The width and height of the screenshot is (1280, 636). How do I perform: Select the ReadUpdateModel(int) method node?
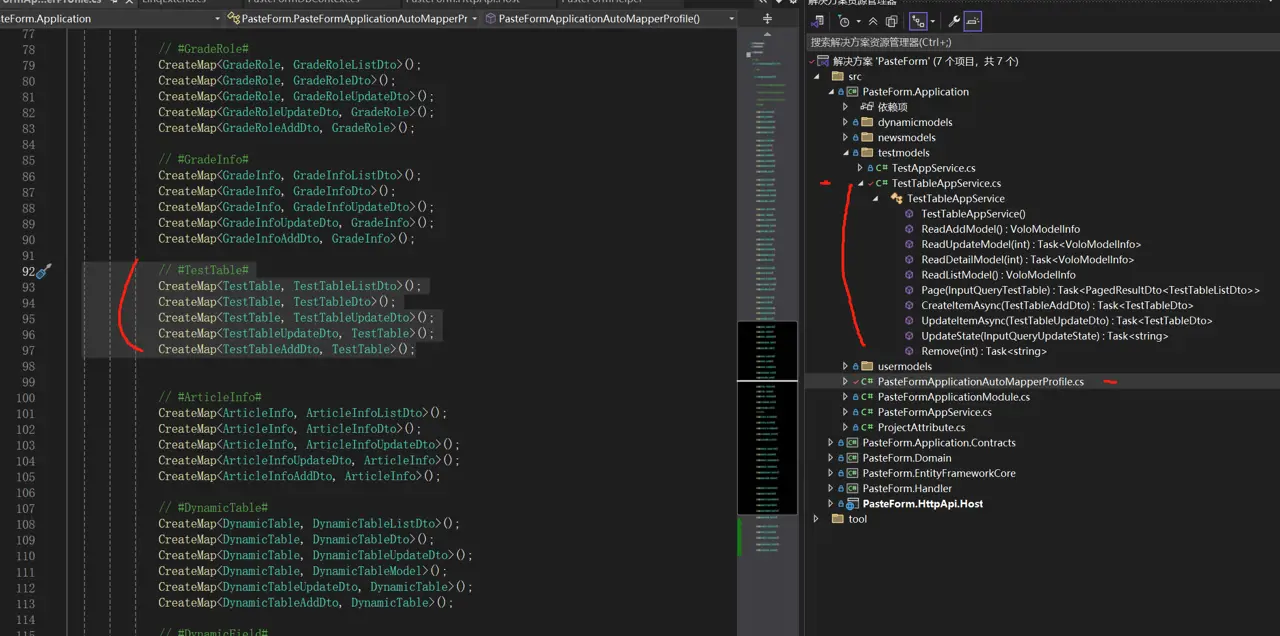click(x=1031, y=244)
